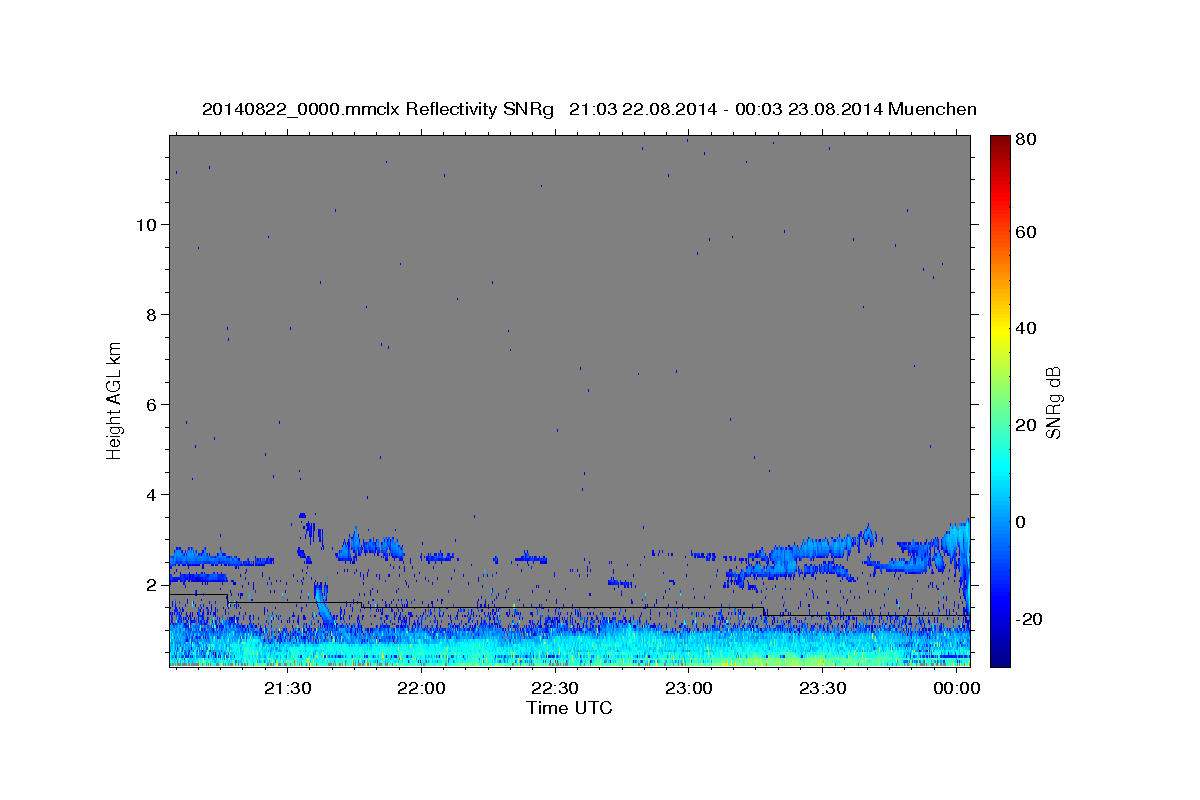The image size is (1200, 800).
Task: Click the colorbar value 60
Action: (1025, 232)
